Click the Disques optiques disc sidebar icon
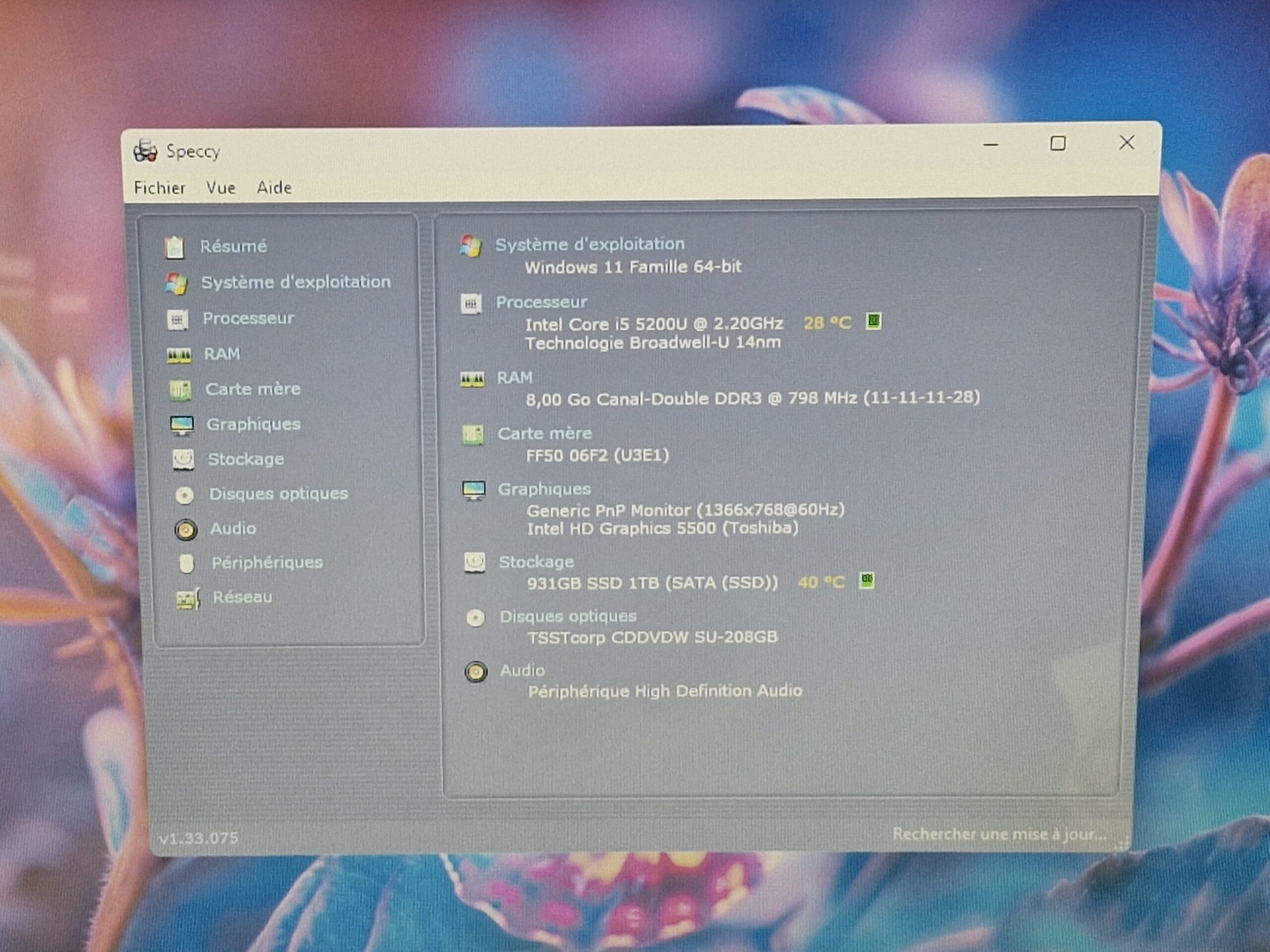Image resolution: width=1270 pixels, height=952 pixels. tap(185, 495)
